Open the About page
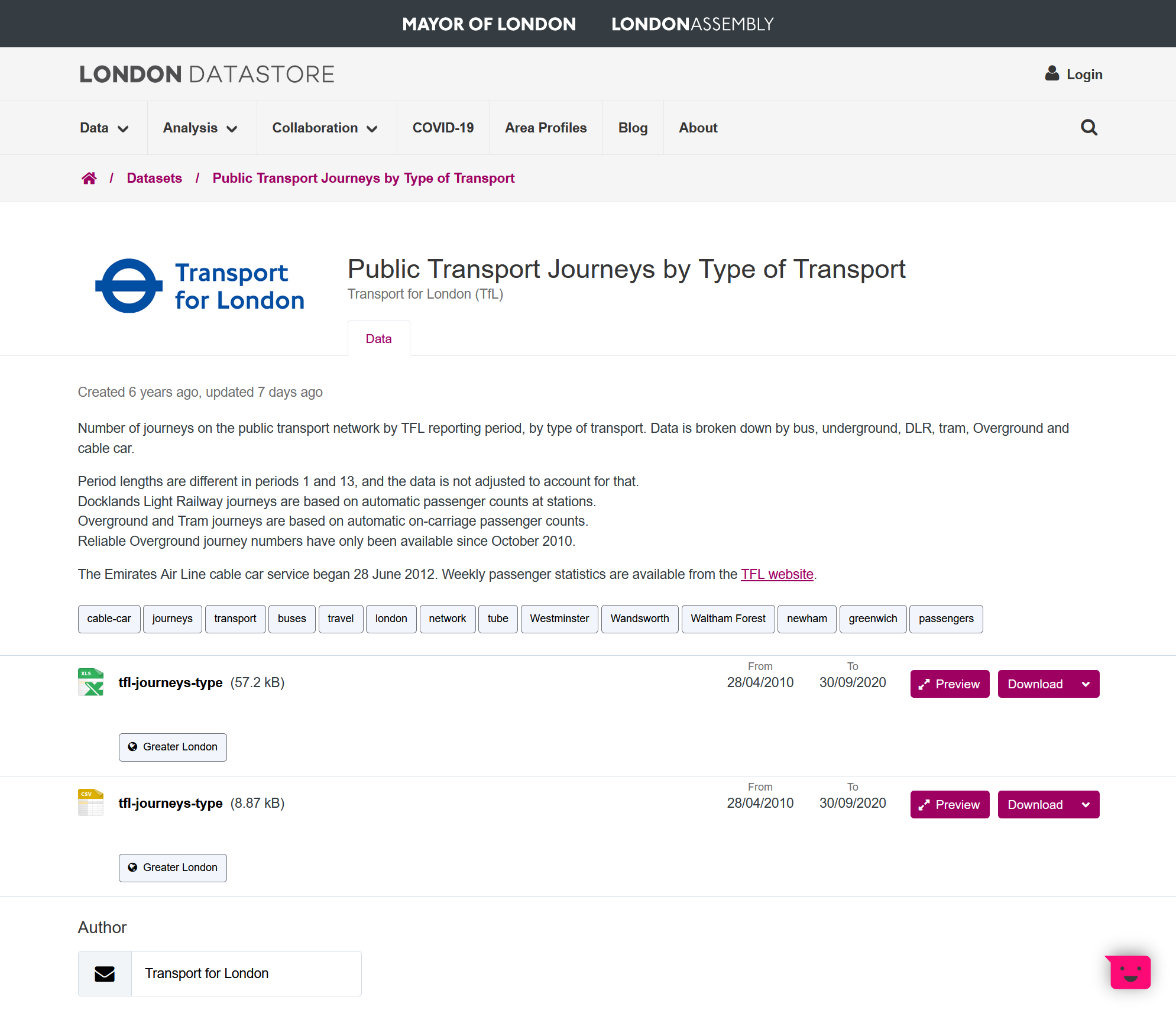 click(x=698, y=128)
